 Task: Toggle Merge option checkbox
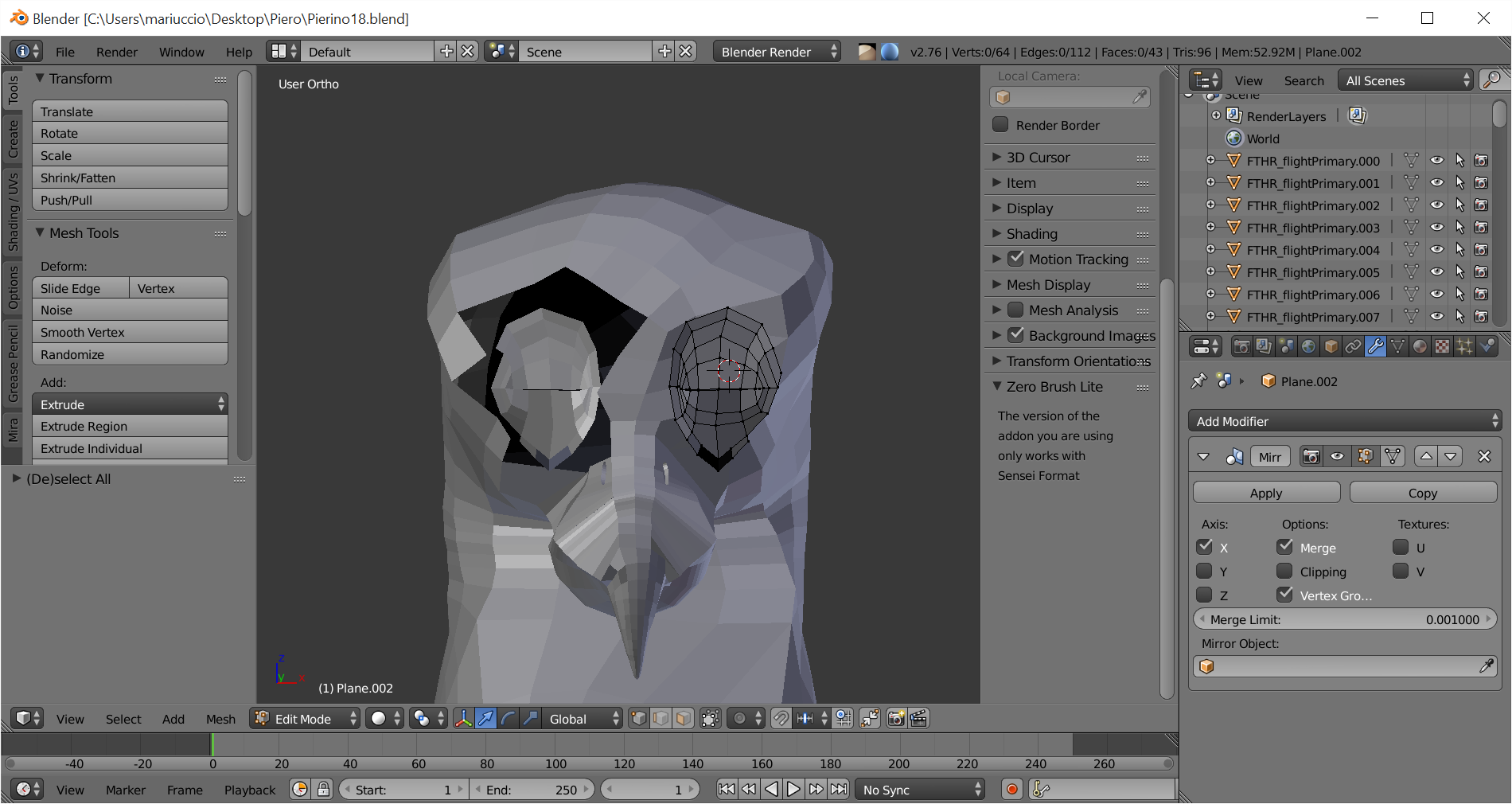point(1284,547)
